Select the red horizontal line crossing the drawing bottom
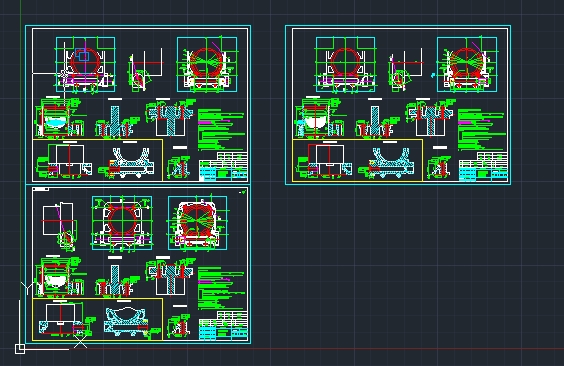The width and height of the screenshot is (564, 366). coord(317,348)
